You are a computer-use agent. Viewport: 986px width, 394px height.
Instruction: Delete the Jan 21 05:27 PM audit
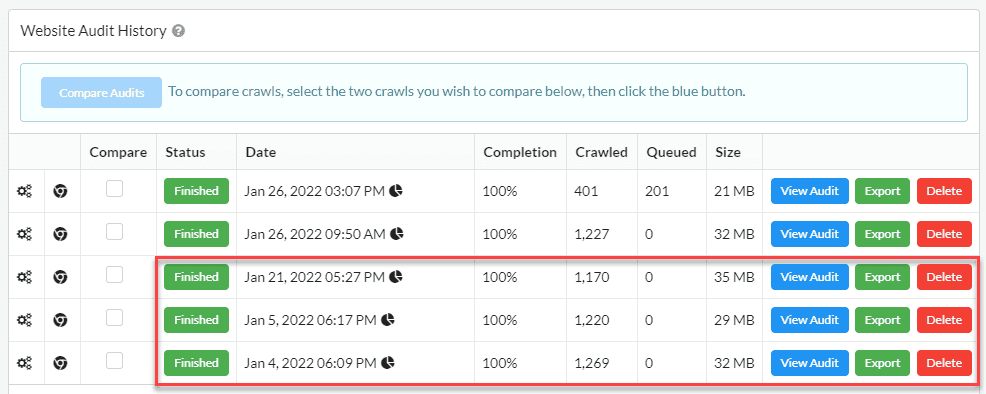944,277
